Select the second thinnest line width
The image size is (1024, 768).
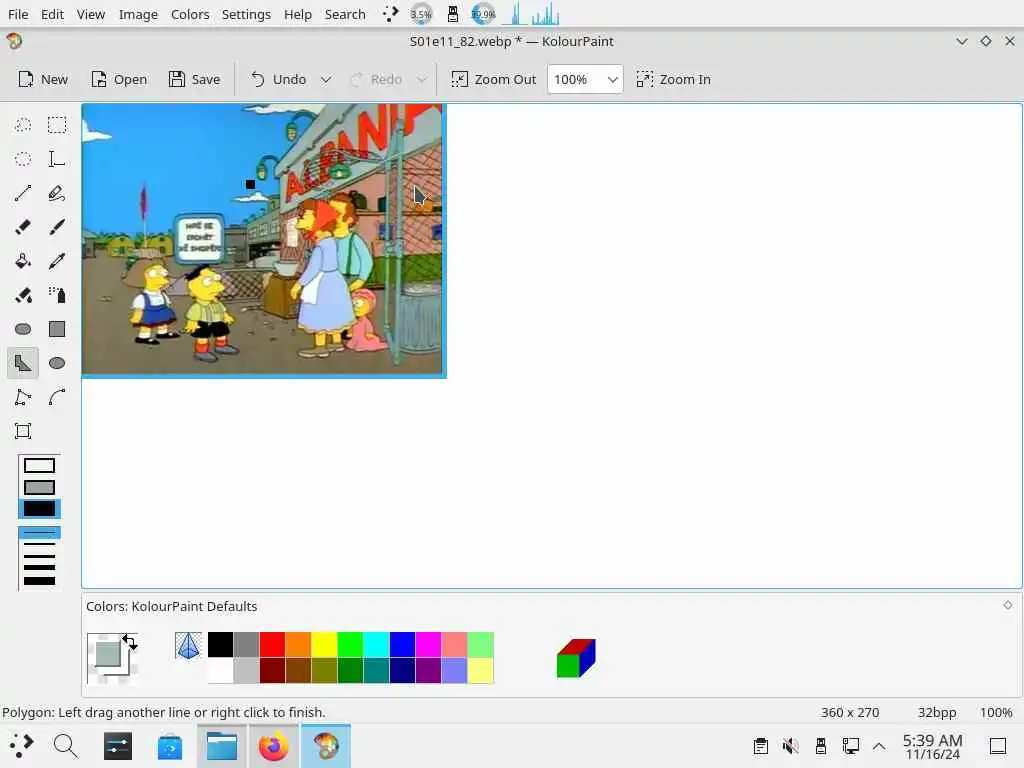coord(39,543)
